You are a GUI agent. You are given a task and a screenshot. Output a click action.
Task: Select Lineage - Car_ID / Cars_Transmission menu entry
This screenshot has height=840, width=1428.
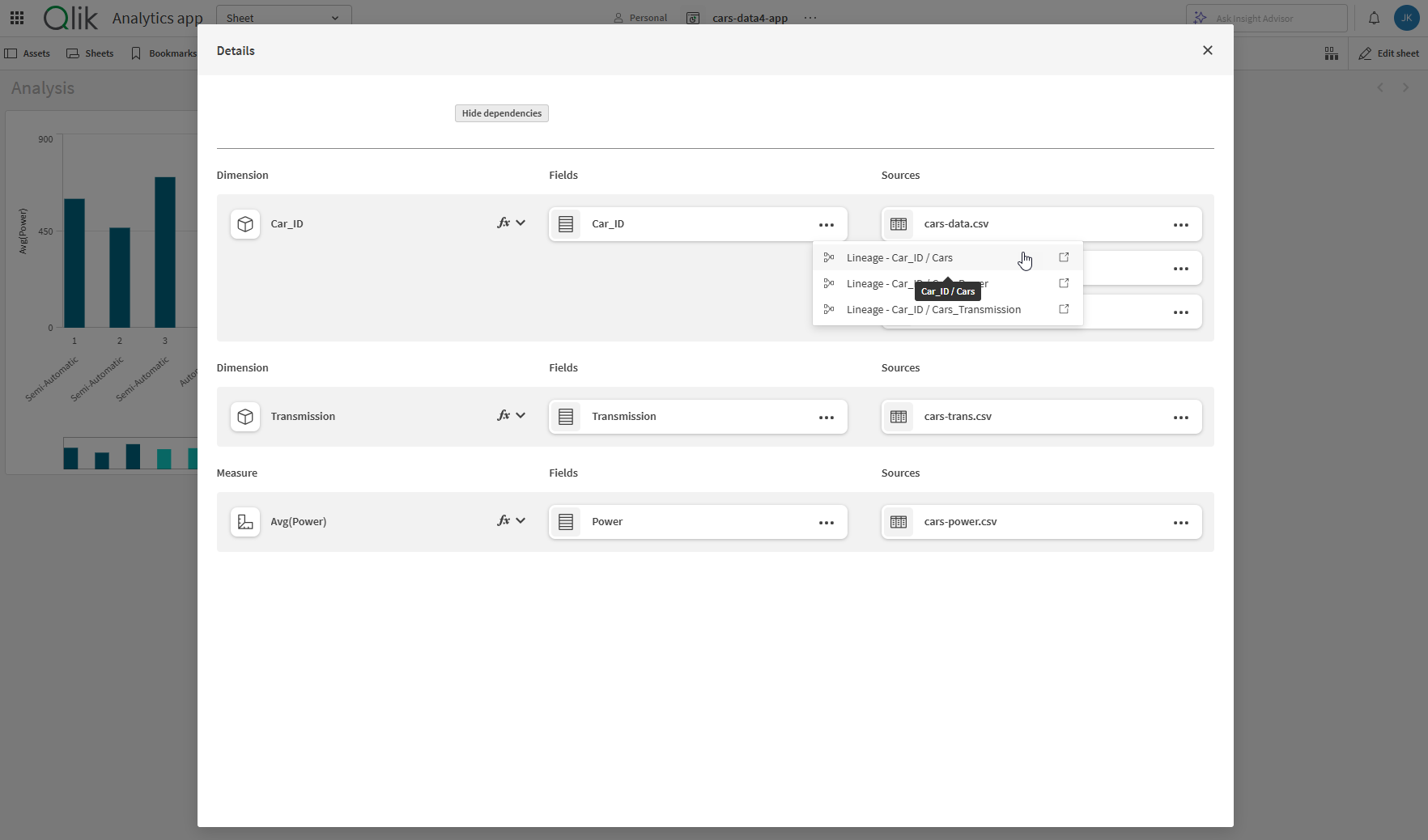[x=933, y=309]
